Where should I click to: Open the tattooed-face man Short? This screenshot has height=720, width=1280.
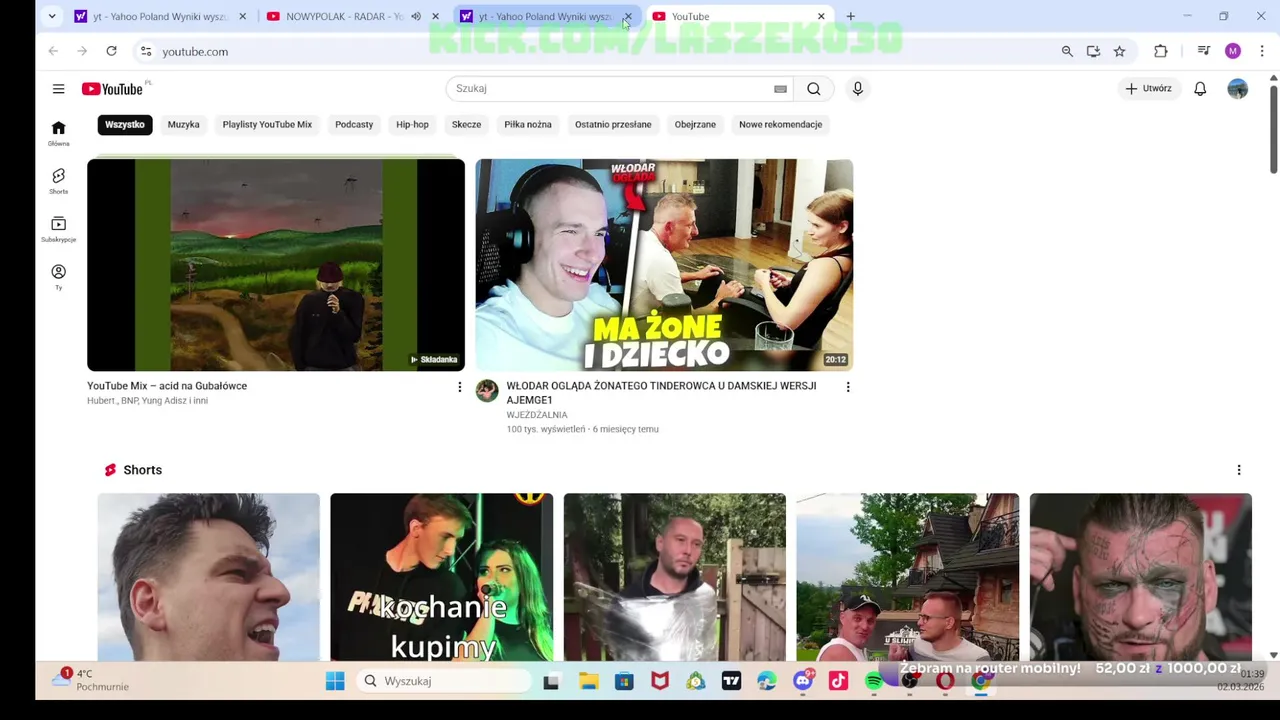1141,577
